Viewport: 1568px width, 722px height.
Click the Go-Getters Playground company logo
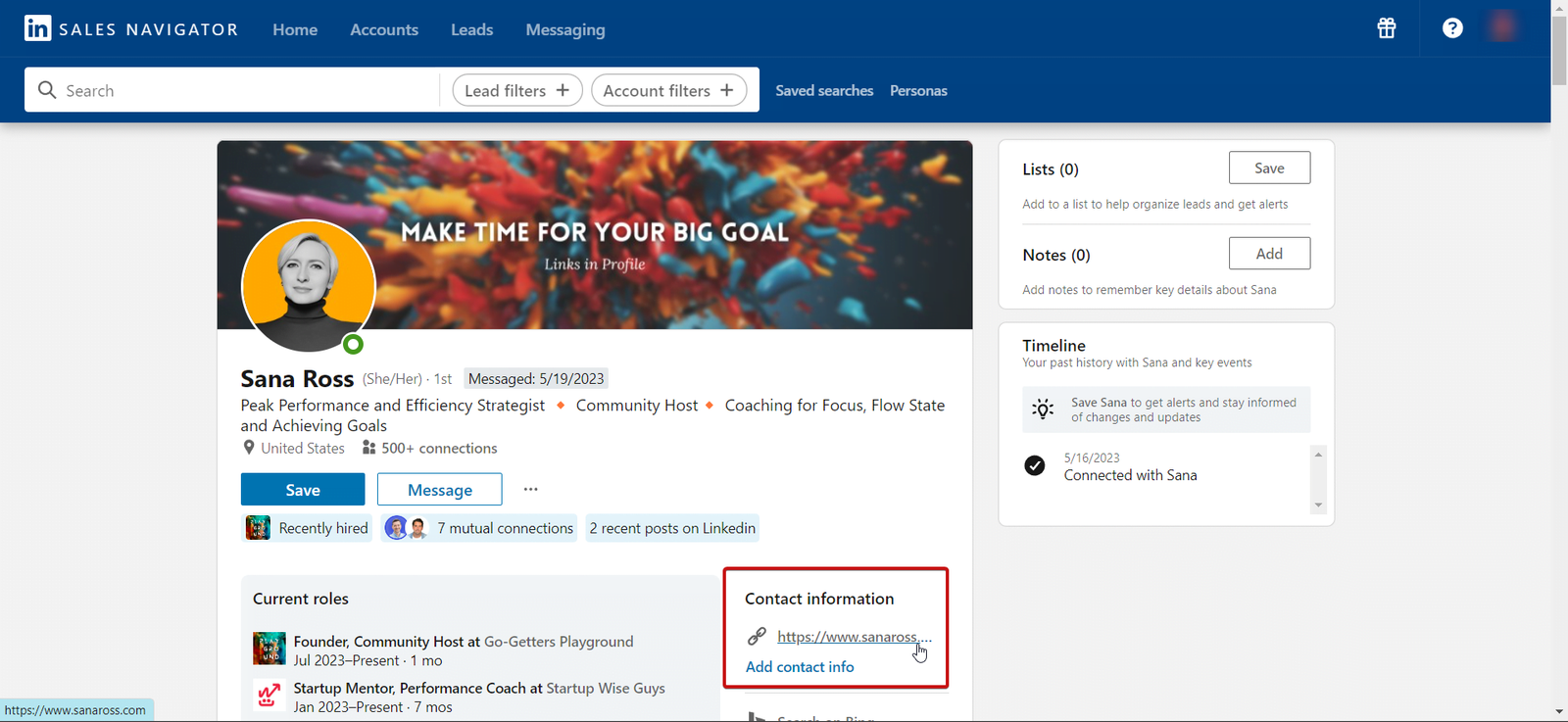coord(269,649)
